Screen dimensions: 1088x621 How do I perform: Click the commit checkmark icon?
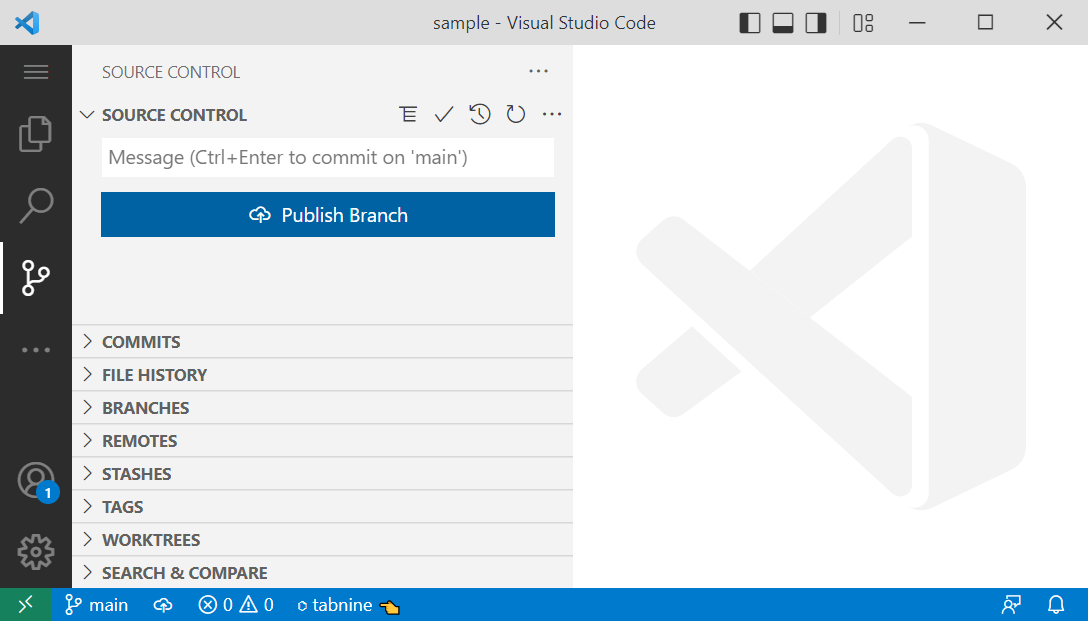444,115
